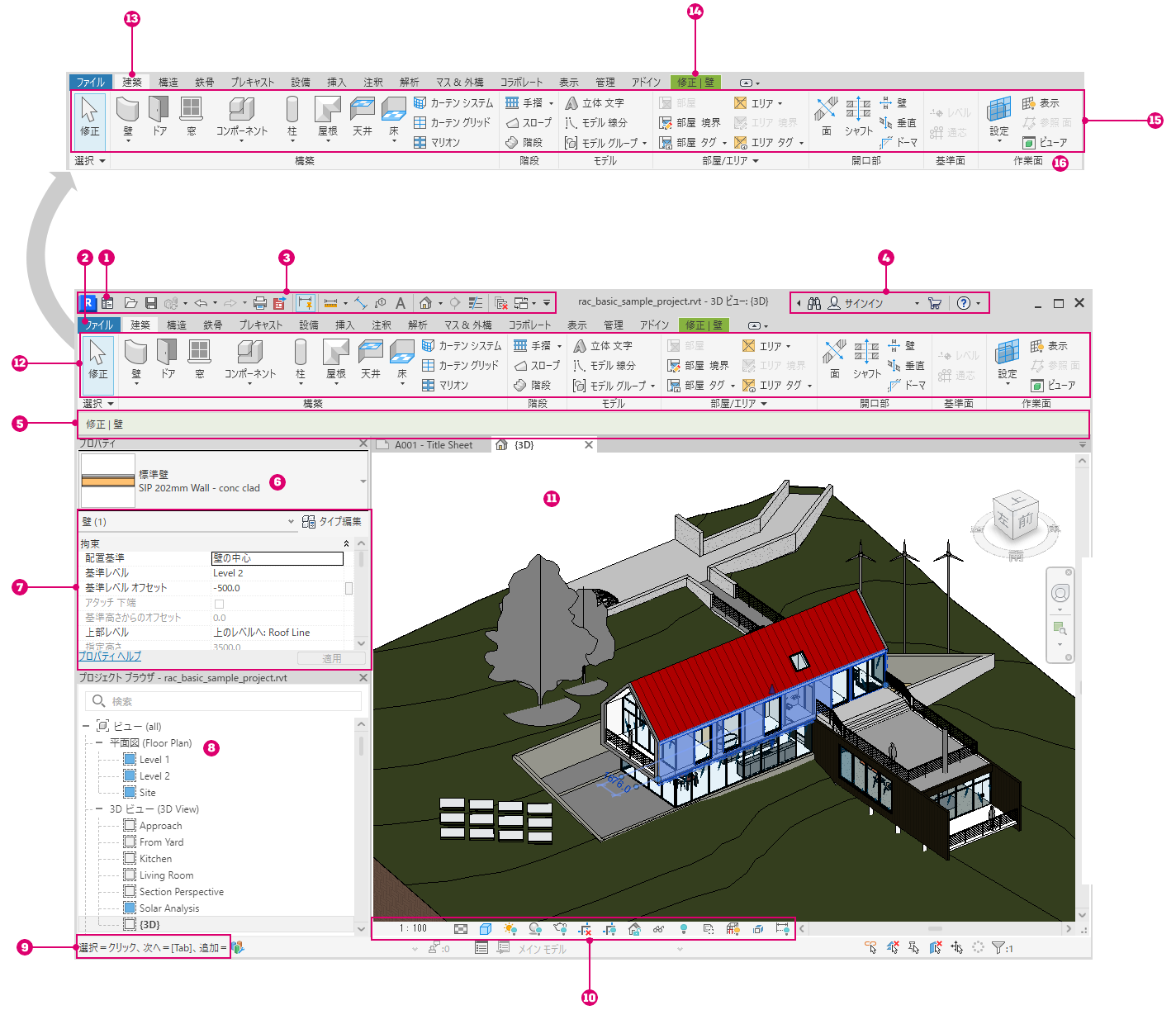Click the project browser 検索 search field
Screen dimensions: 1176x1010
[x=223, y=701]
